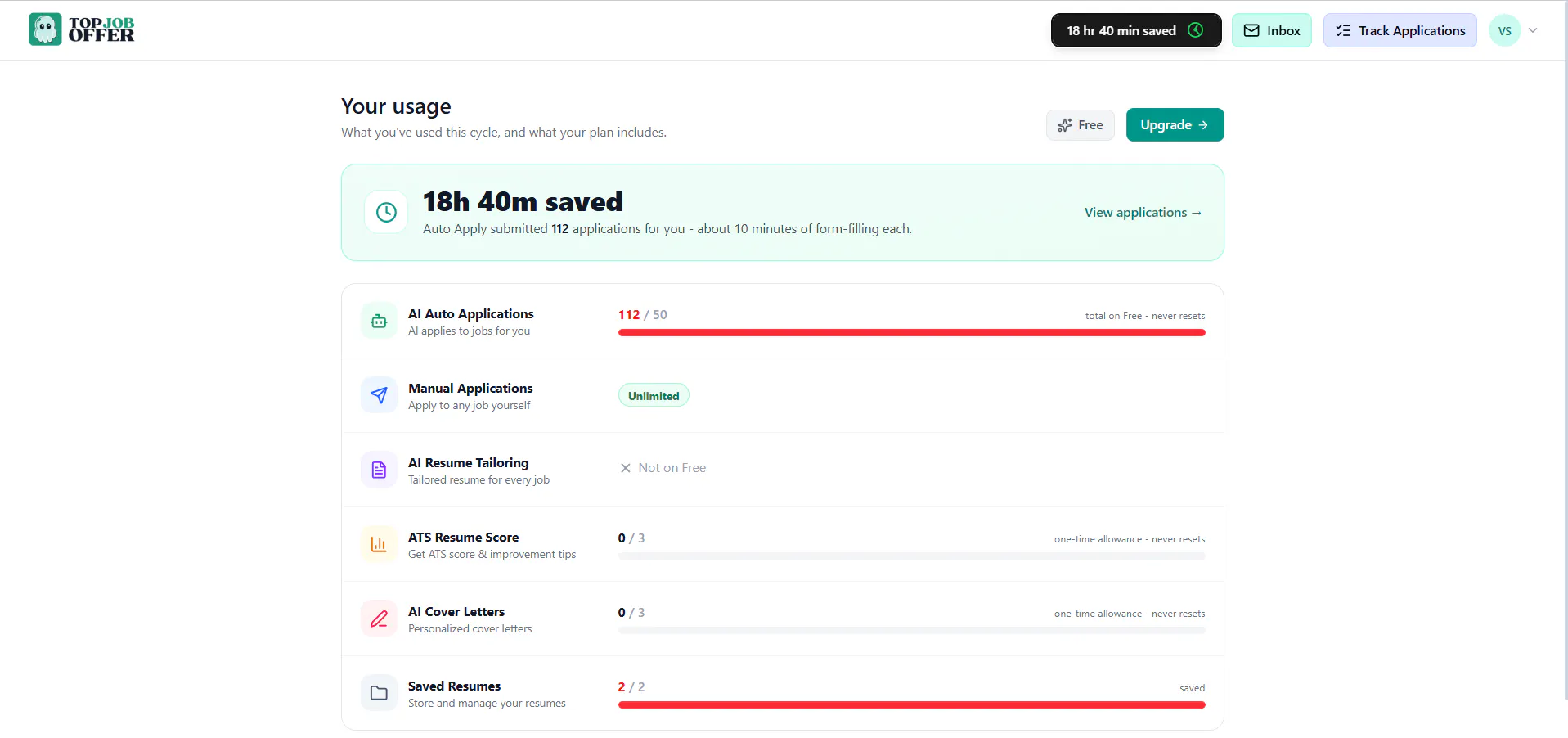Go to Track Applications

click(1400, 30)
